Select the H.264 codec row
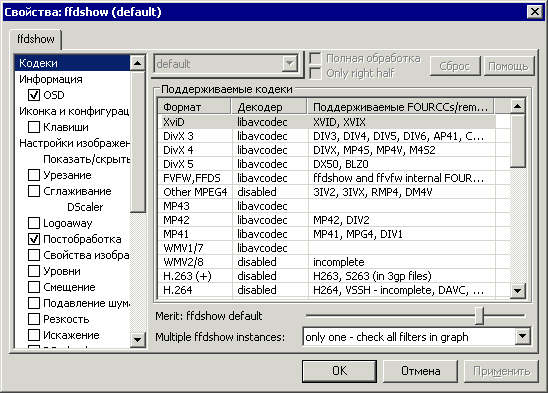Viewport: 548px width, 393px height. 326,290
